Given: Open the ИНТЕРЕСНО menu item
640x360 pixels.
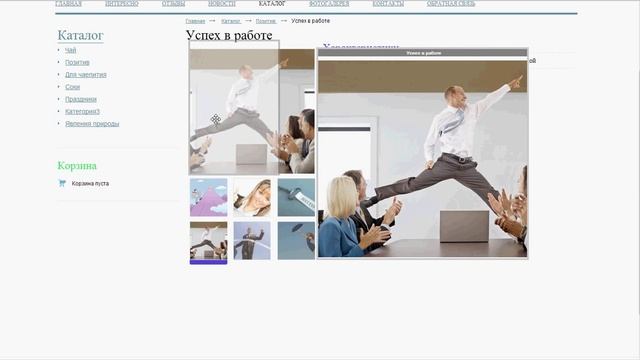Looking at the screenshot, I should (x=122, y=4).
